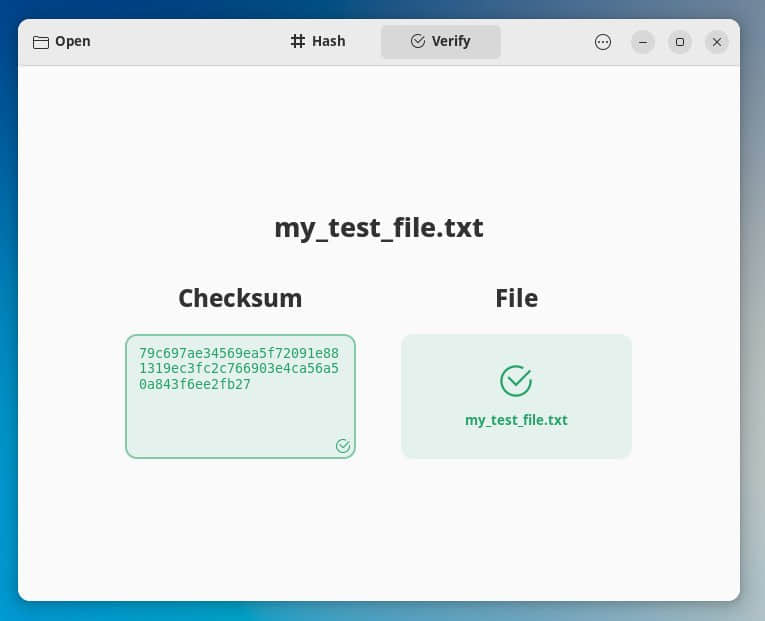Click the small checkmark icon in the checksum box
The image size is (765, 621).
coord(343,446)
